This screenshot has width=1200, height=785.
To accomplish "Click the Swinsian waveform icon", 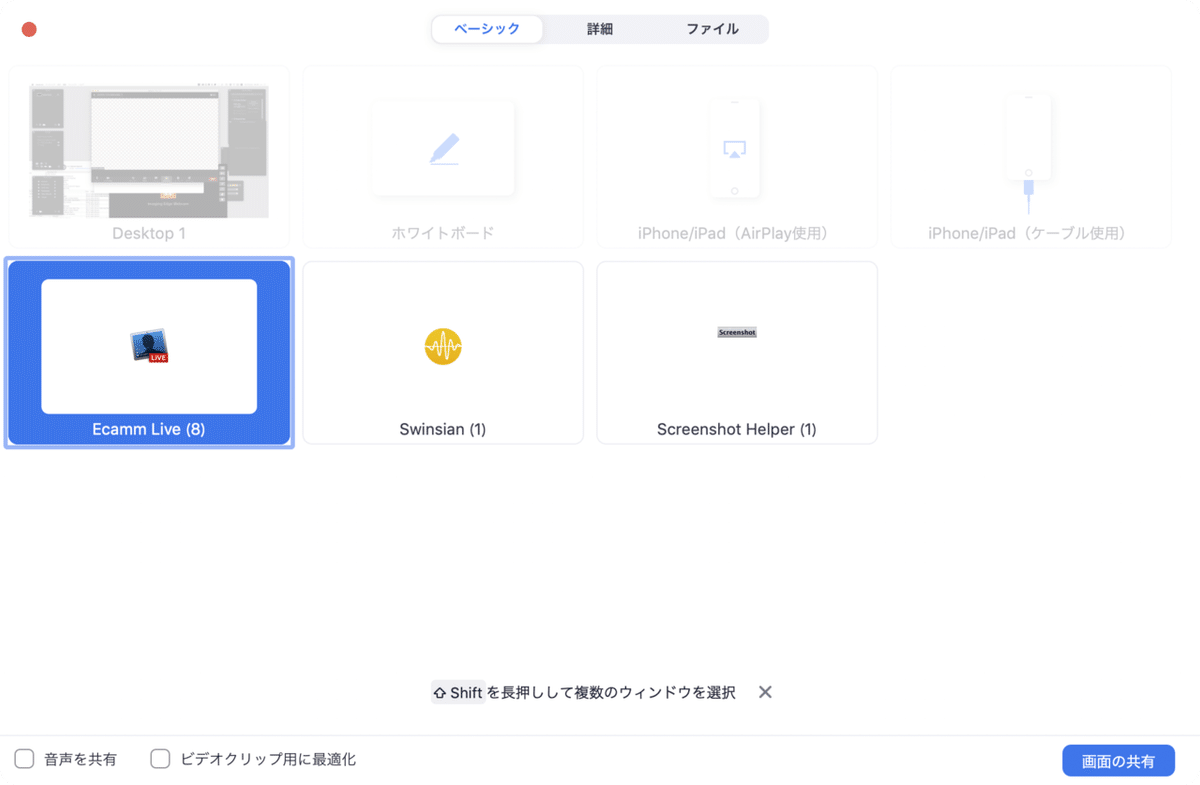I will click(443, 346).
